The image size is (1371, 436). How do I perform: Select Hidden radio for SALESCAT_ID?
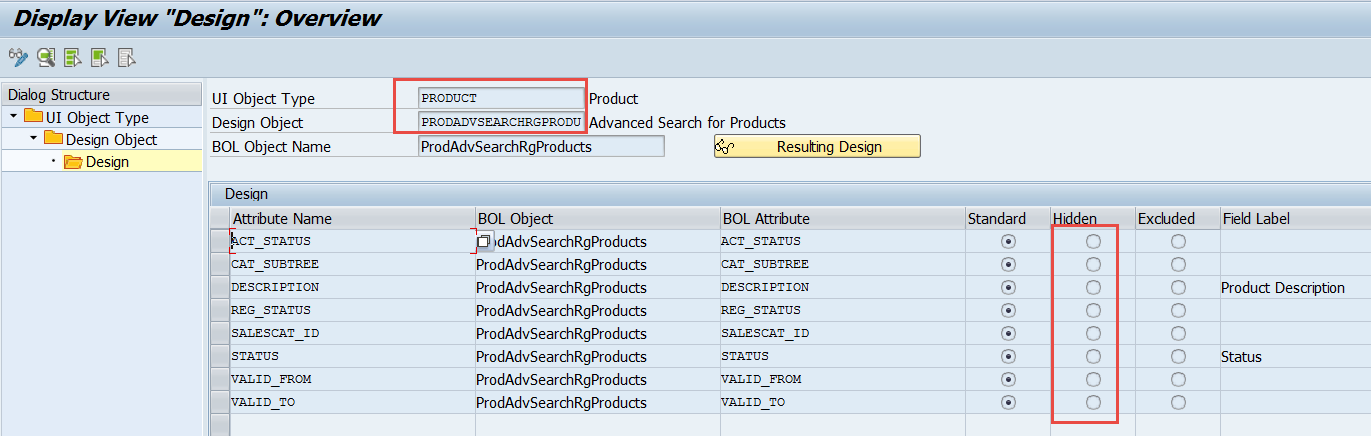pyautogui.click(x=1093, y=333)
